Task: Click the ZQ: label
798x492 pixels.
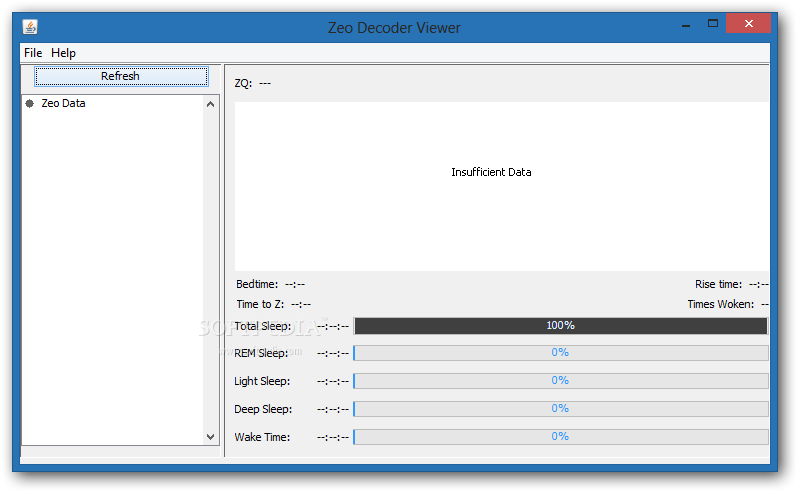Action: pyautogui.click(x=243, y=83)
